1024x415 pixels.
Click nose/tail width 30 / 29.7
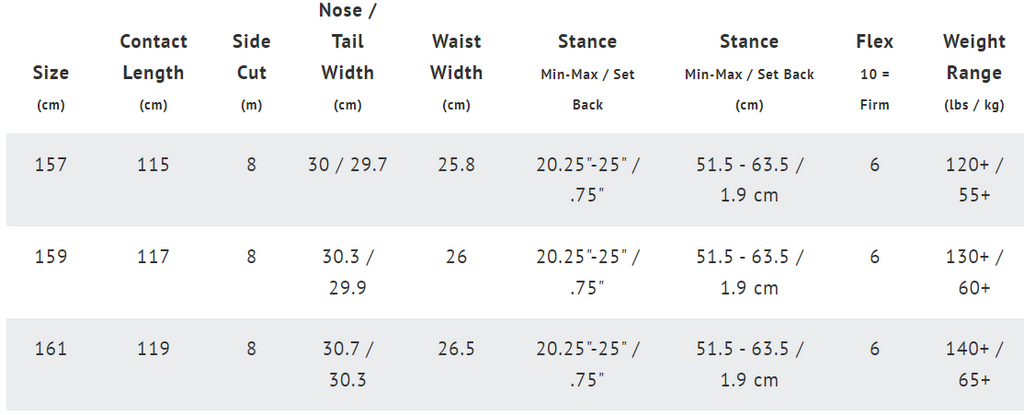(x=347, y=165)
